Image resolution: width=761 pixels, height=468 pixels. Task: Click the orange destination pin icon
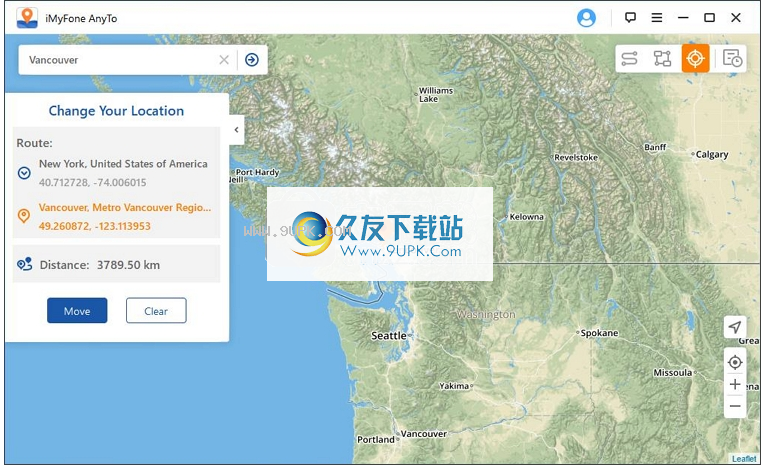[x=24, y=216]
